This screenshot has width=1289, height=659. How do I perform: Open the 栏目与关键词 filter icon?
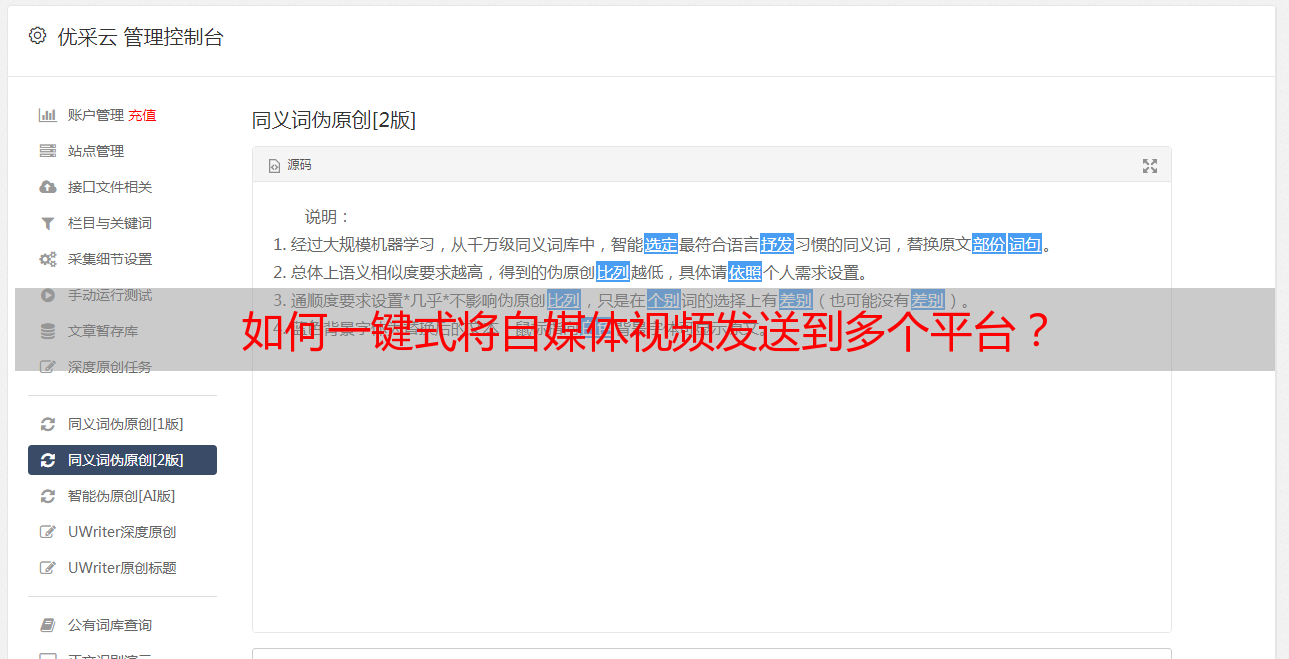point(47,223)
